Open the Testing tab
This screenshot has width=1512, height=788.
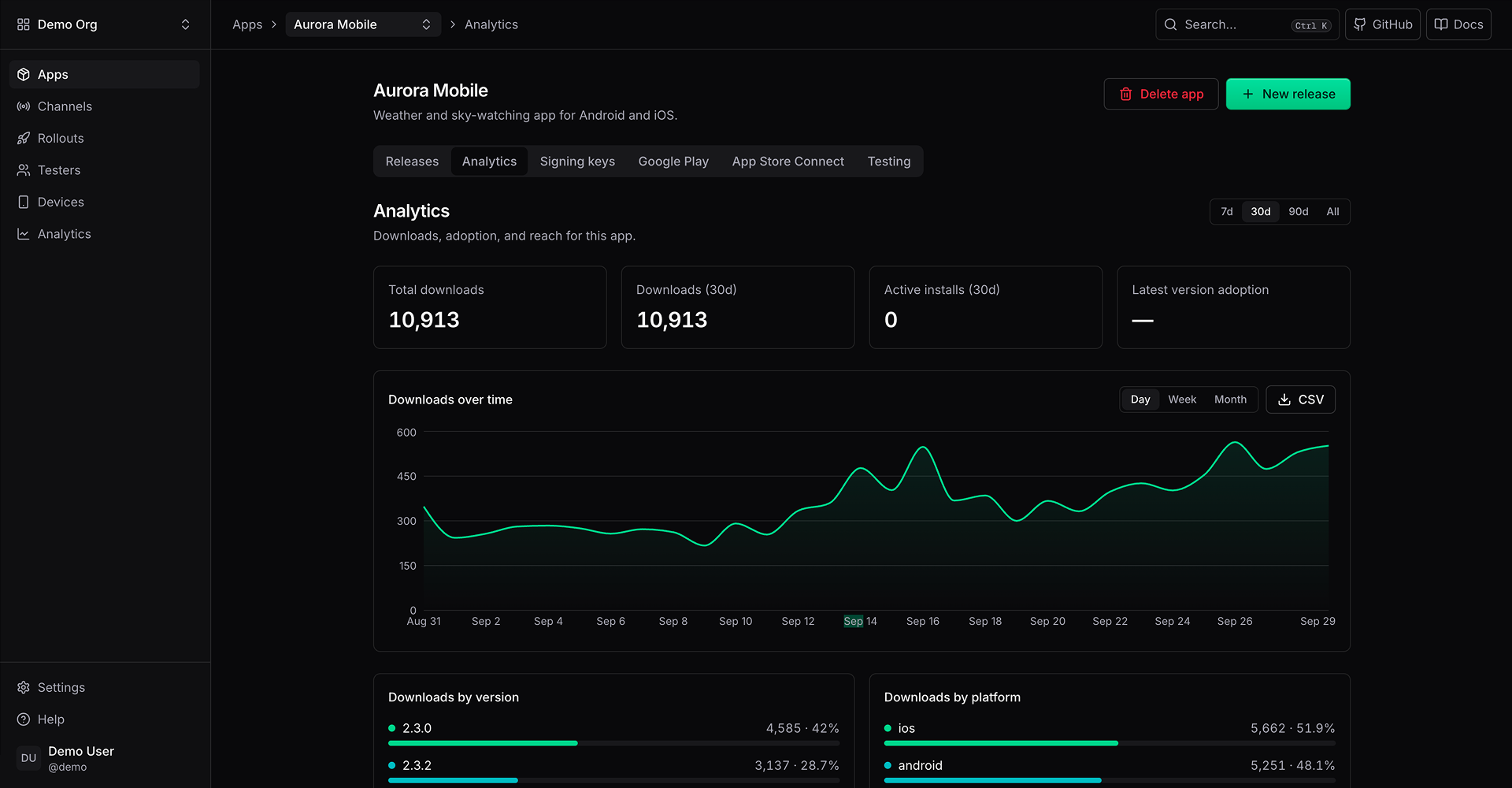[889, 162]
